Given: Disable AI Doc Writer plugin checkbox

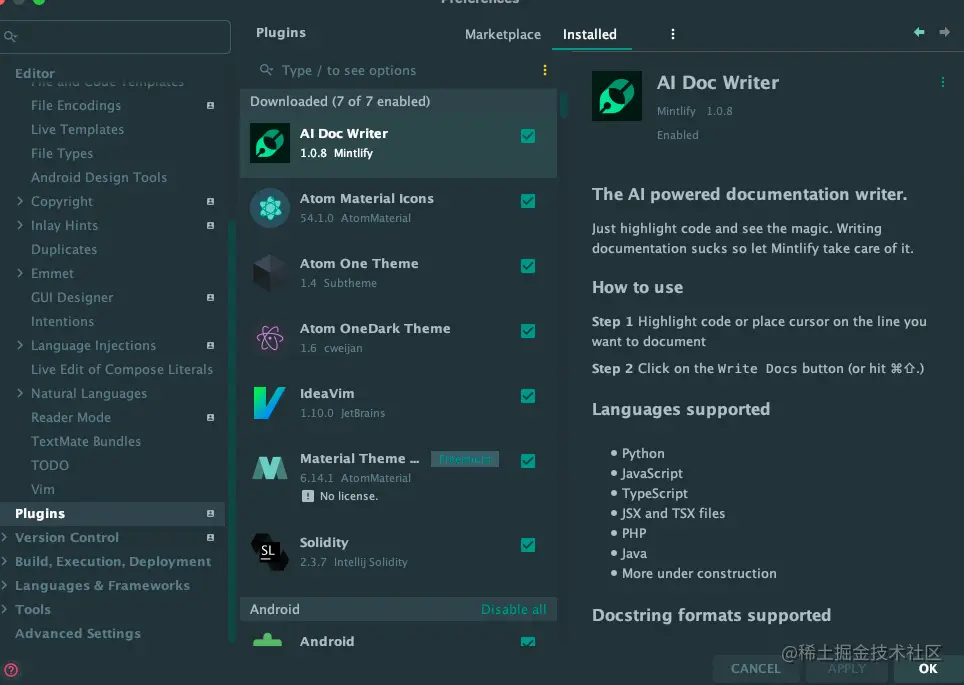Looking at the screenshot, I should click(x=527, y=136).
